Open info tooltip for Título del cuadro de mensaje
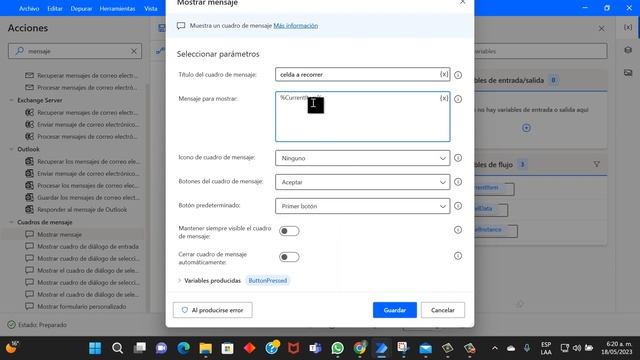The height and width of the screenshot is (360, 640). click(x=458, y=75)
